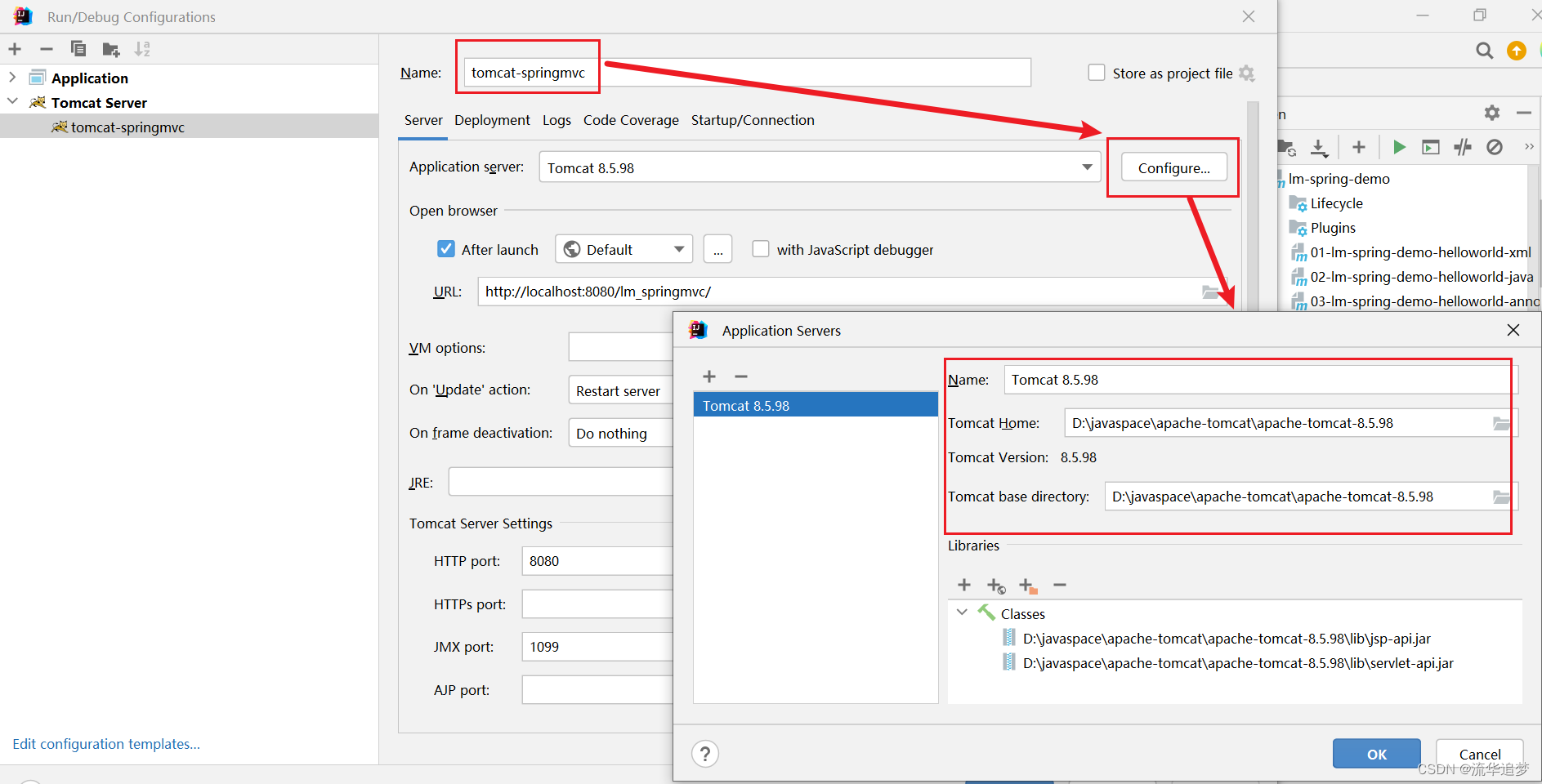Add library exclude icon with orange mark

click(x=1028, y=586)
